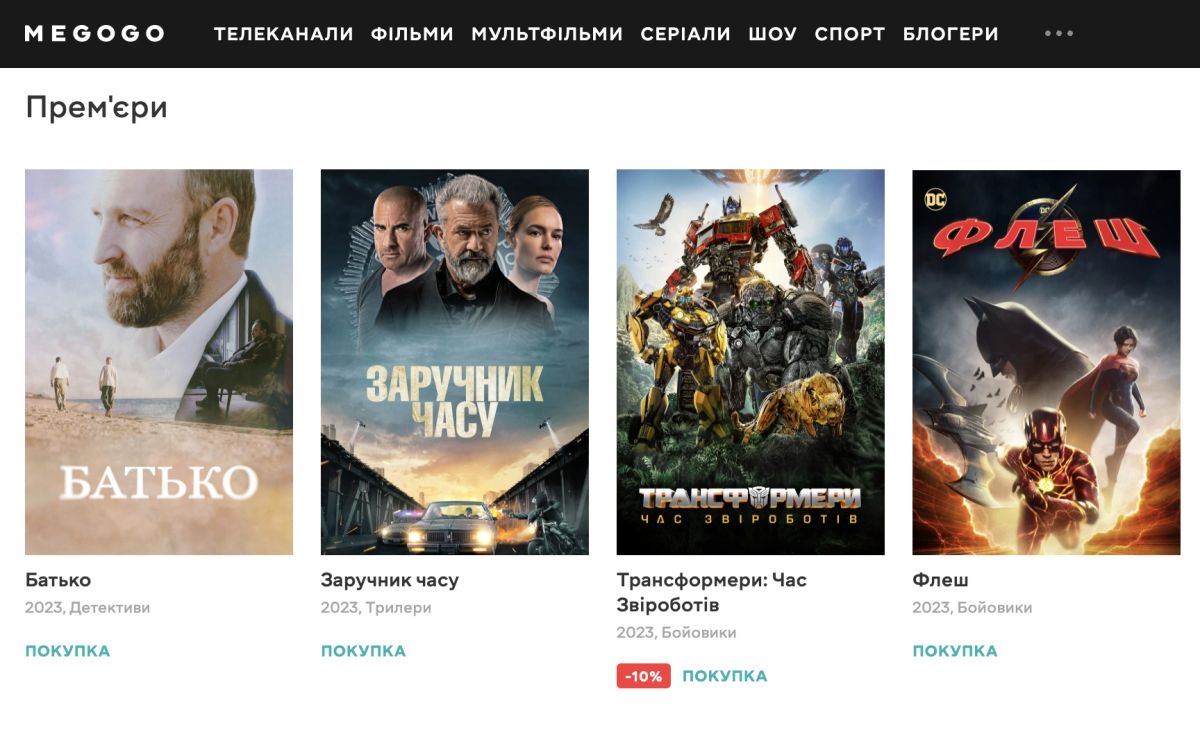
Task: Click the Батько title link
Action: tap(58, 580)
